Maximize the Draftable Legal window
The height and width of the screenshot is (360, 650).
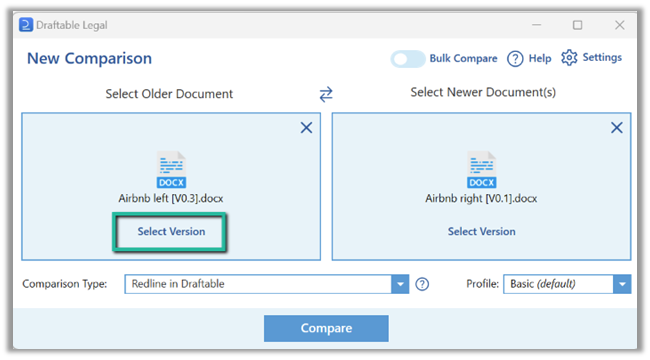tap(577, 25)
